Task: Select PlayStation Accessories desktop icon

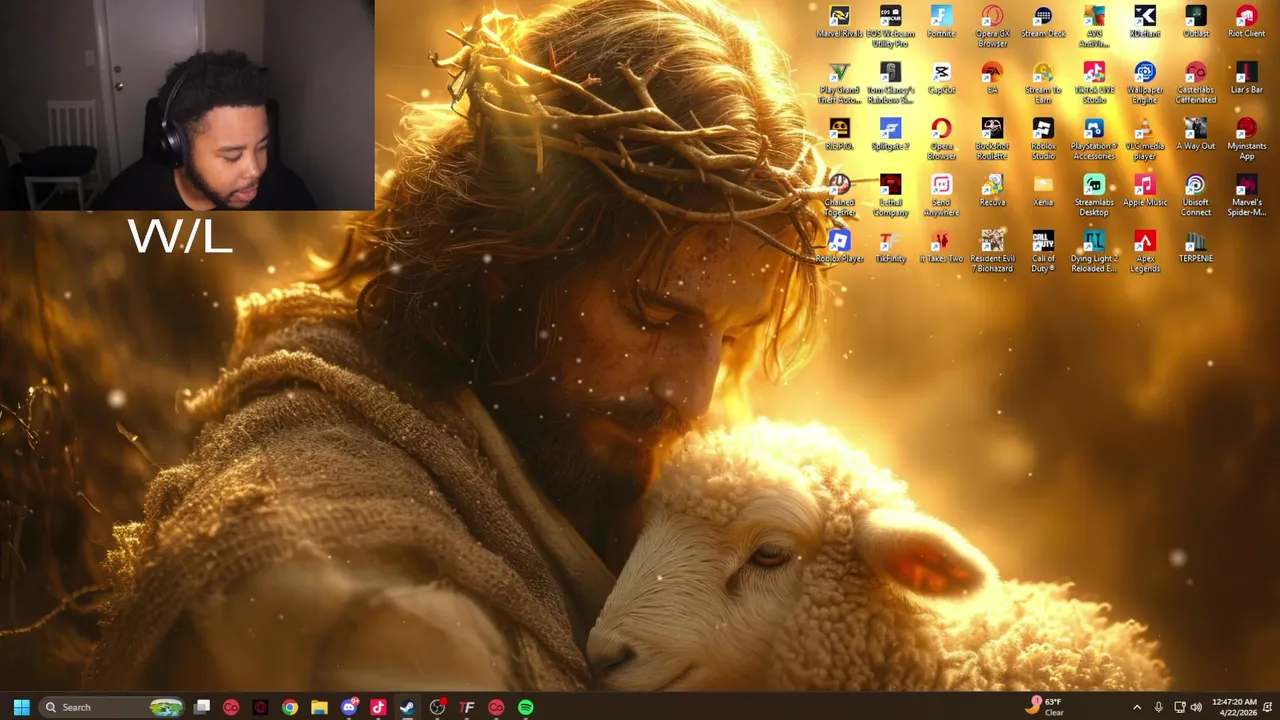Action: [1094, 139]
